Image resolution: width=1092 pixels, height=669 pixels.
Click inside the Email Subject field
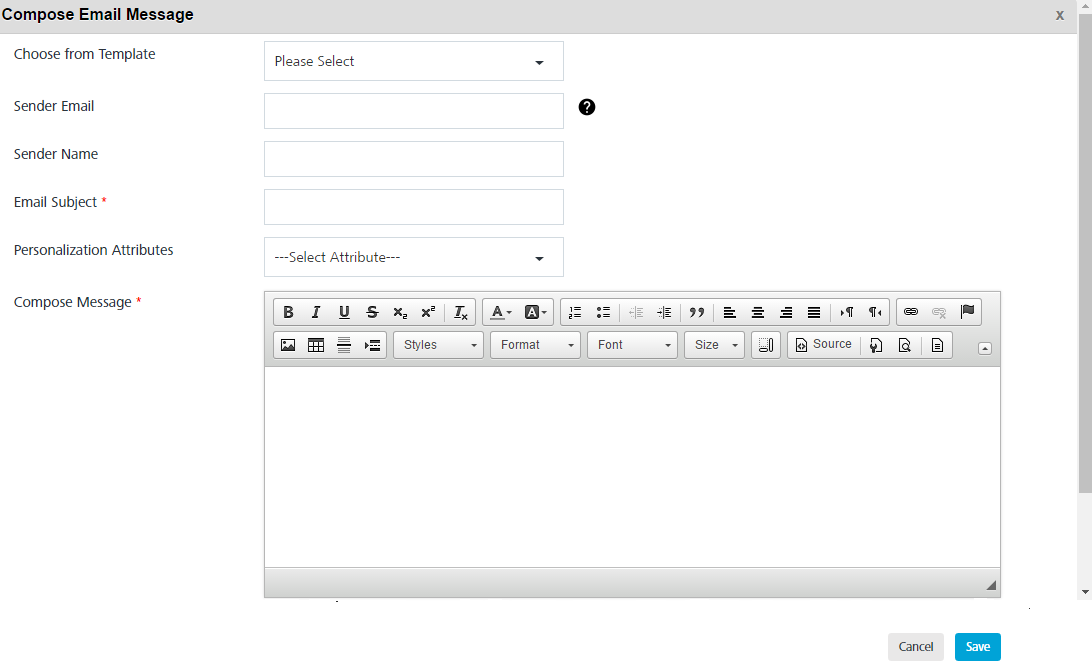click(413, 207)
